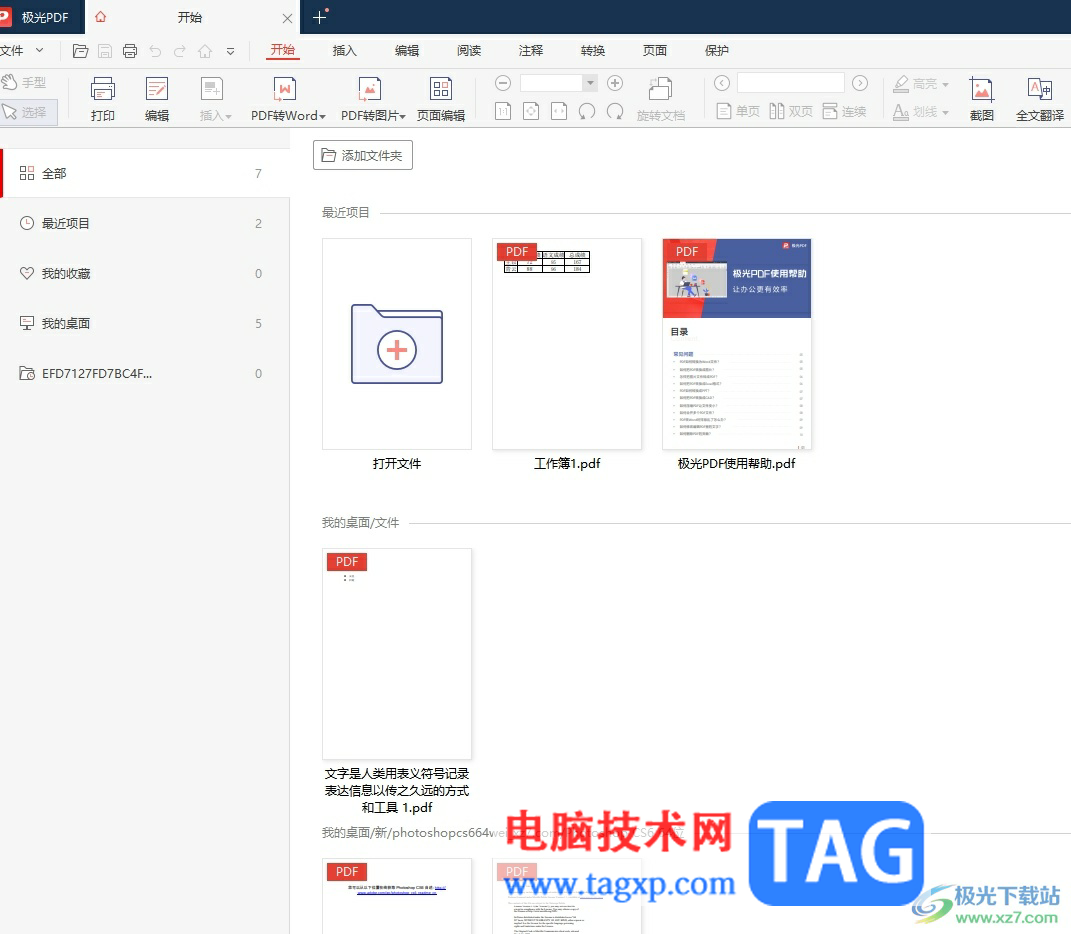
Task: Expand the 划线 underline dropdown
Action: pos(945,113)
